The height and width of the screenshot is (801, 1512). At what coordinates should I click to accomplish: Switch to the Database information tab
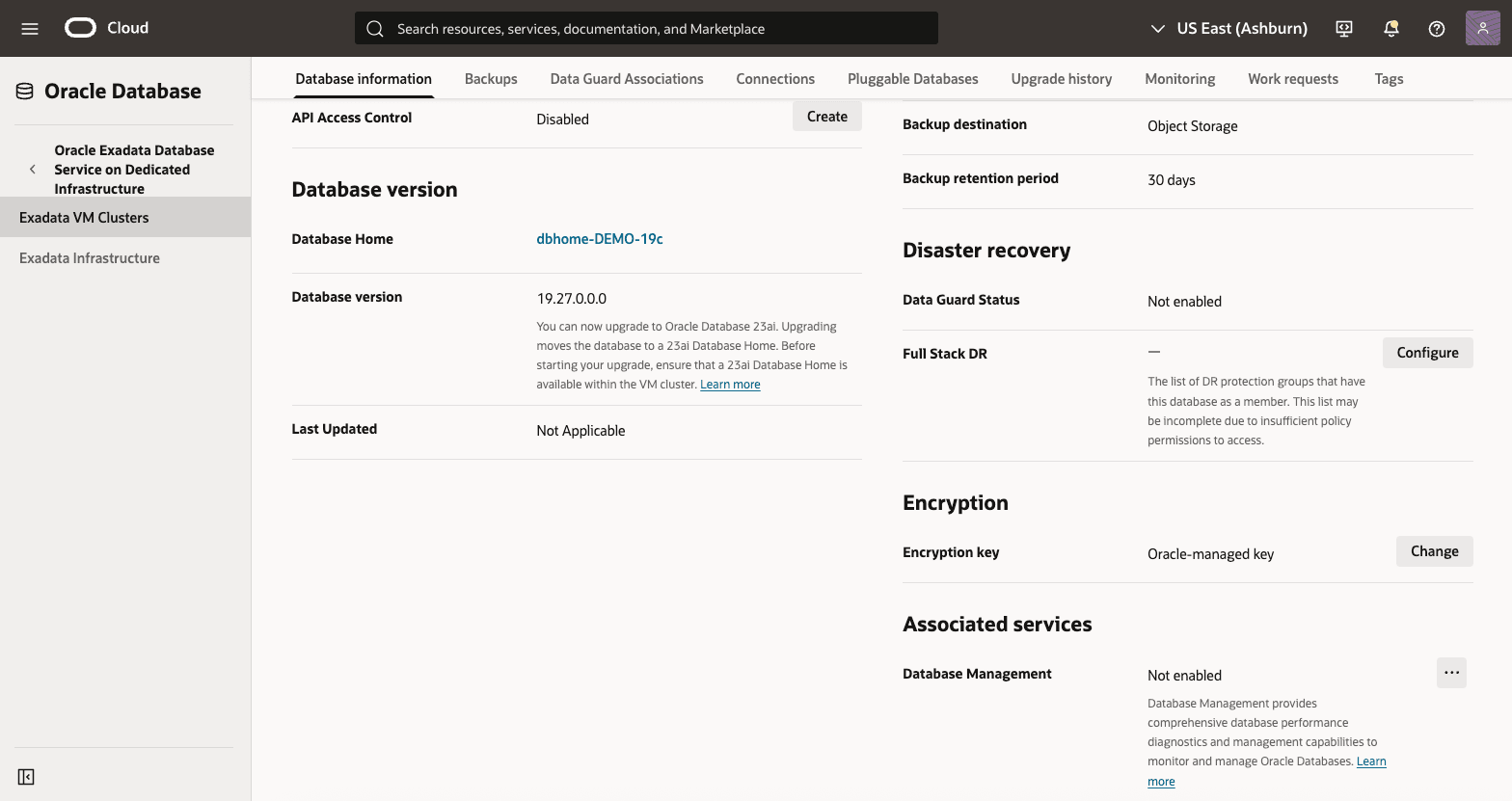(364, 79)
